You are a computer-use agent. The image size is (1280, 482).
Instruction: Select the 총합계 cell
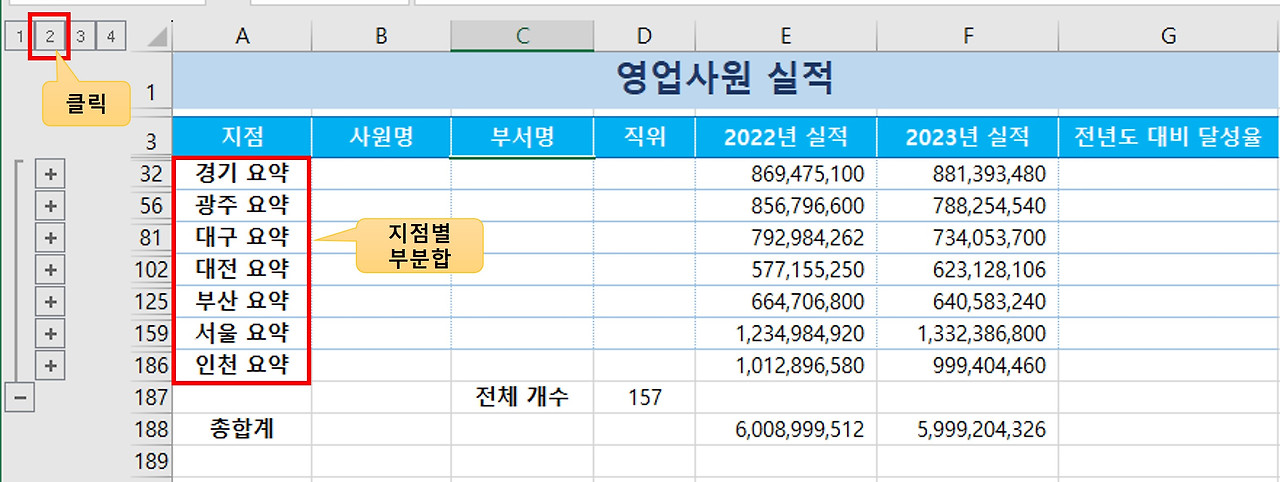coord(242,430)
